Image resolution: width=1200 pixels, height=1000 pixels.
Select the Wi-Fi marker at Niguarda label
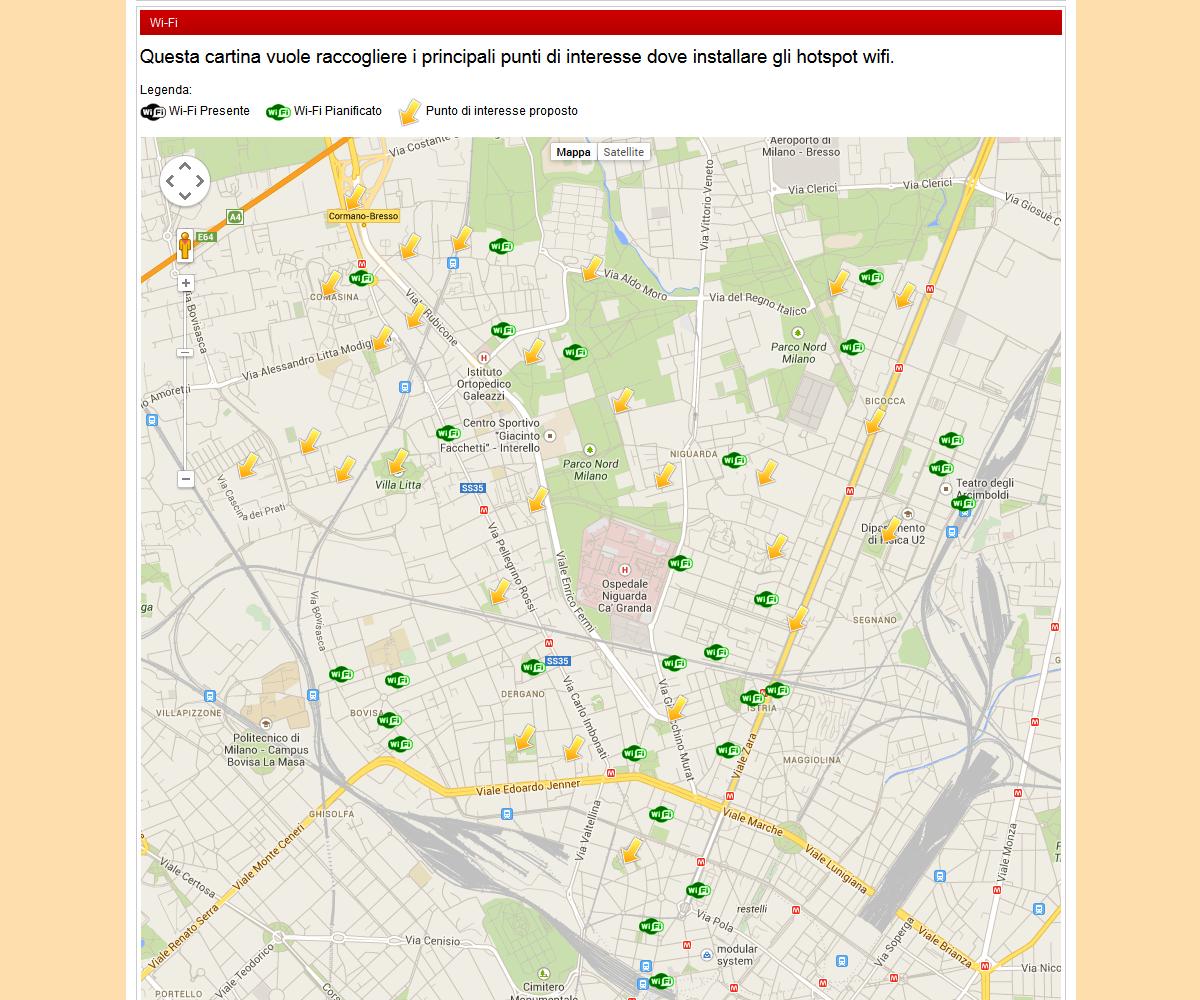coord(734,460)
